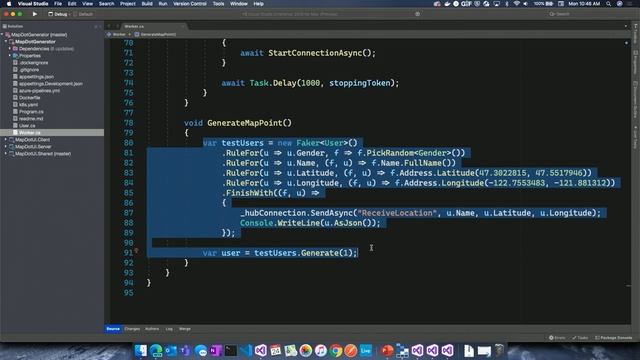Image resolution: width=640 pixels, height=360 pixels.
Task: Open PowerPoint from the dock
Action: [387, 350]
